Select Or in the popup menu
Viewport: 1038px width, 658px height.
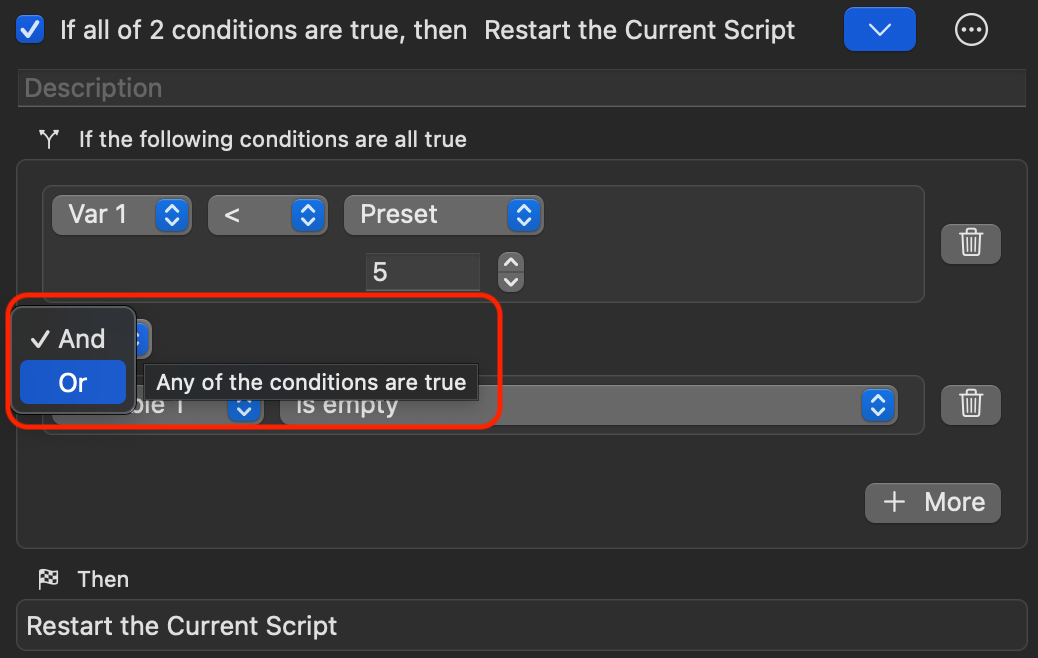coord(73,382)
